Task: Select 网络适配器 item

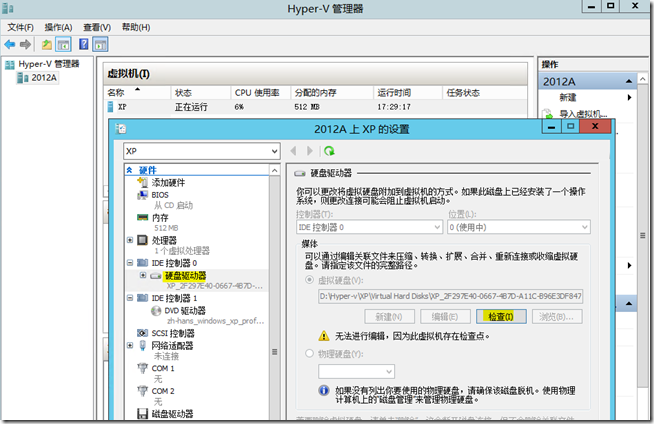Action: pos(172,346)
